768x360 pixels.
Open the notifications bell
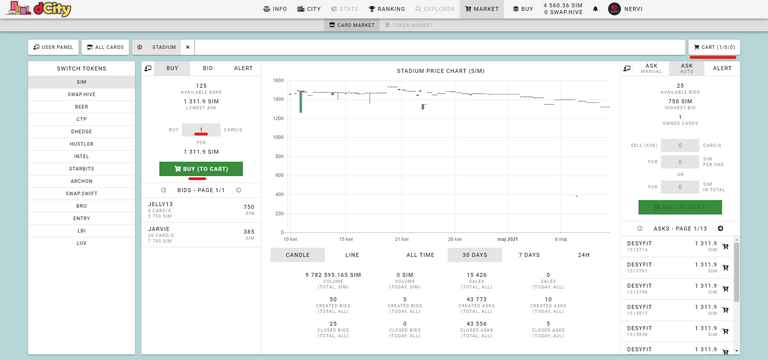(596, 9)
